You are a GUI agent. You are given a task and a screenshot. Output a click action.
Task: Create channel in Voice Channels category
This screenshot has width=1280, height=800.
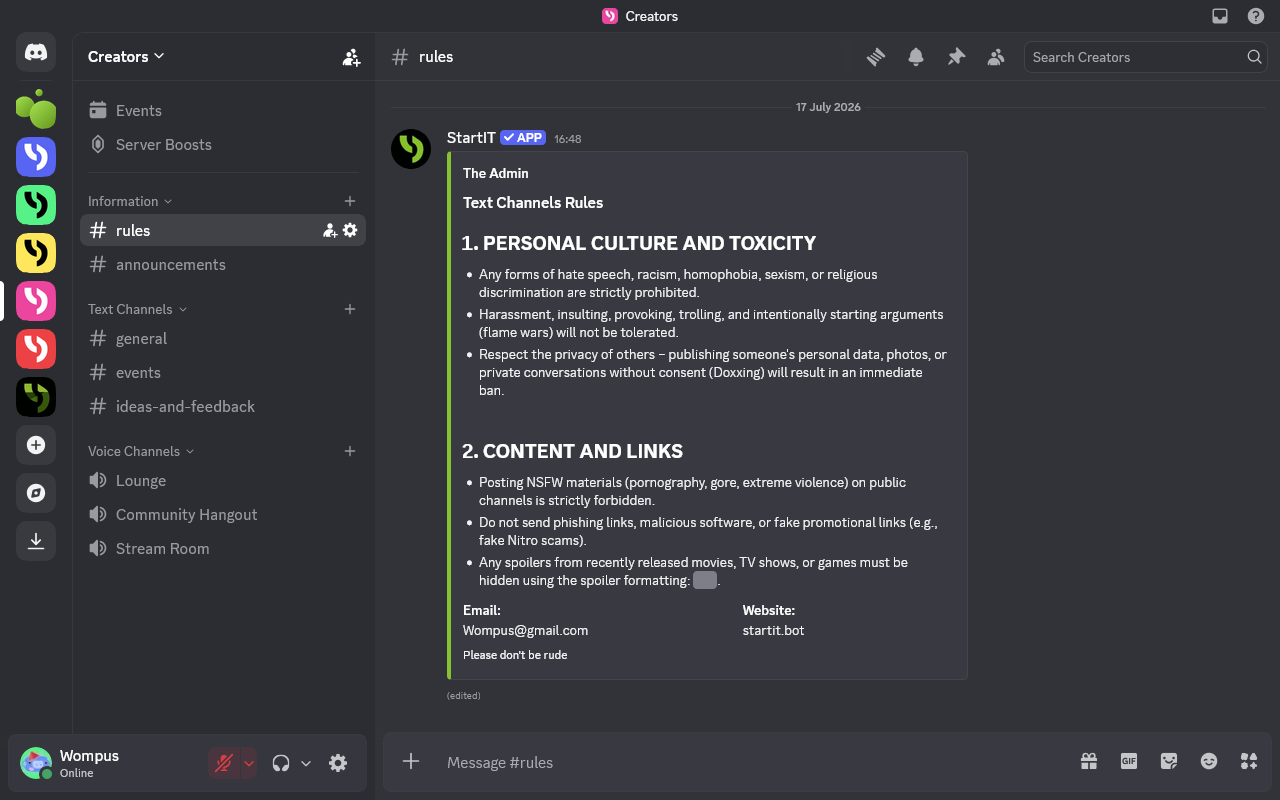point(350,451)
